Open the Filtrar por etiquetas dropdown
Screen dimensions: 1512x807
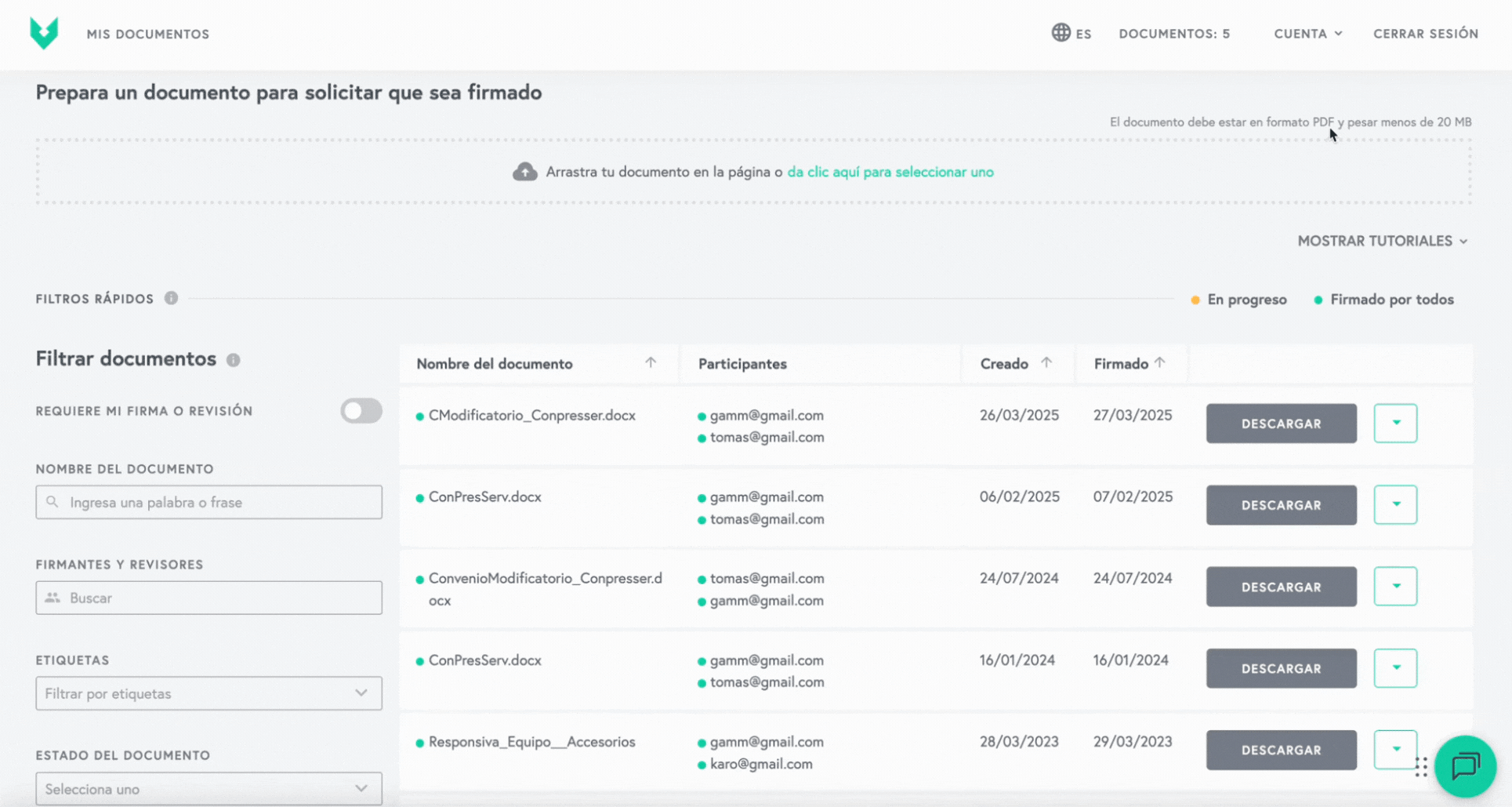click(208, 693)
